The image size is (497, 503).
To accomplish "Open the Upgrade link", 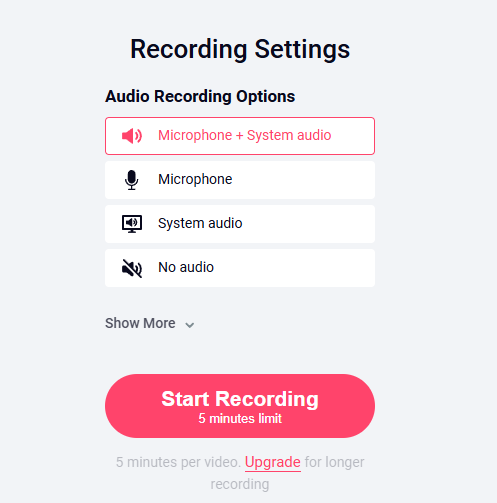I will click(273, 462).
